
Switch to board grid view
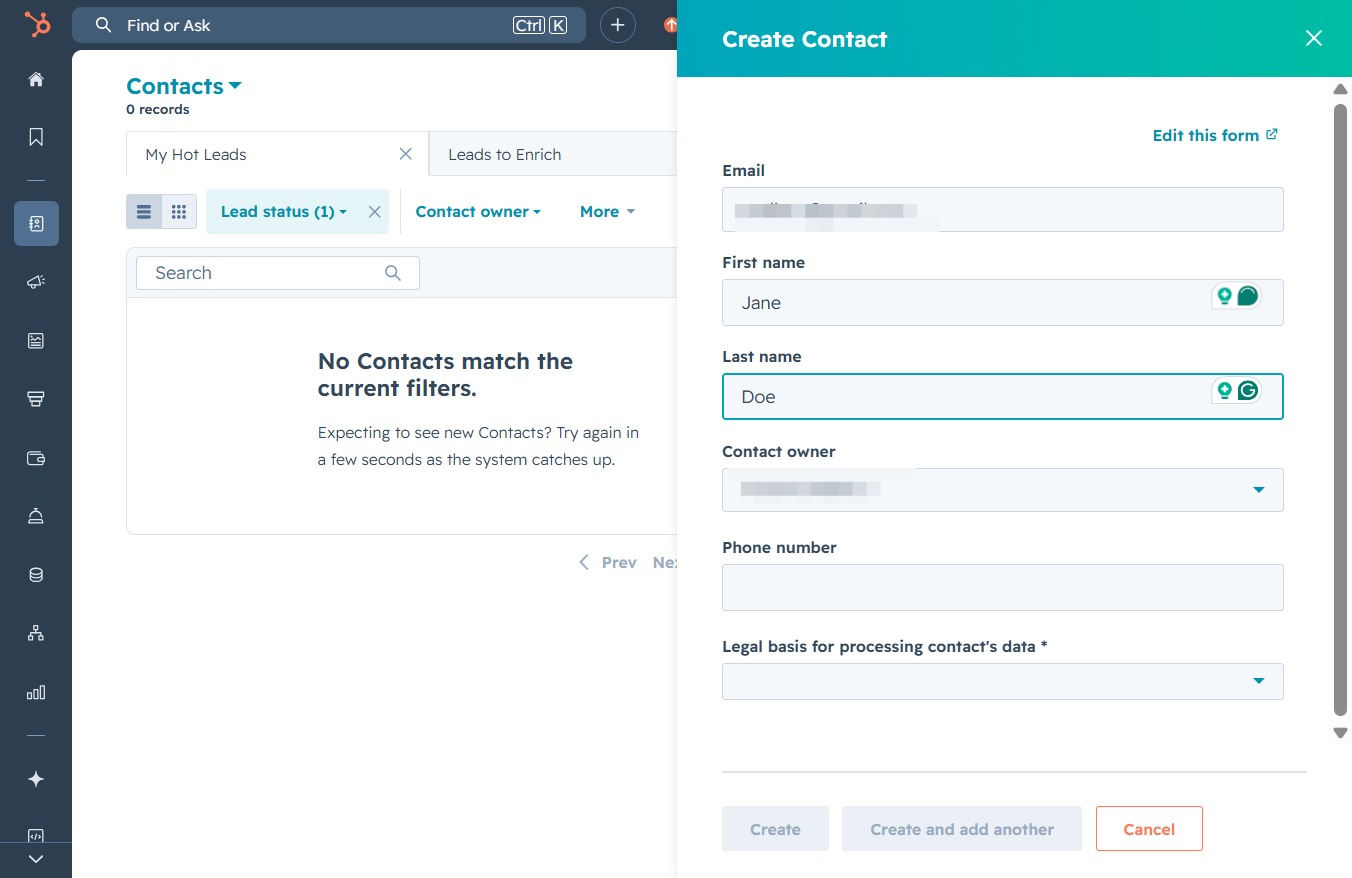click(x=179, y=212)
